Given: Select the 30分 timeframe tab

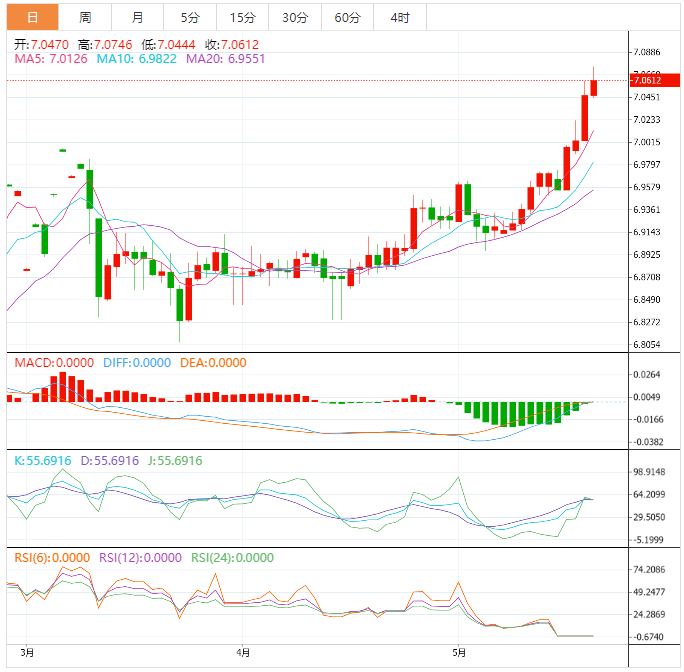Looking at the screenshot, I should (x=295, y=18).
